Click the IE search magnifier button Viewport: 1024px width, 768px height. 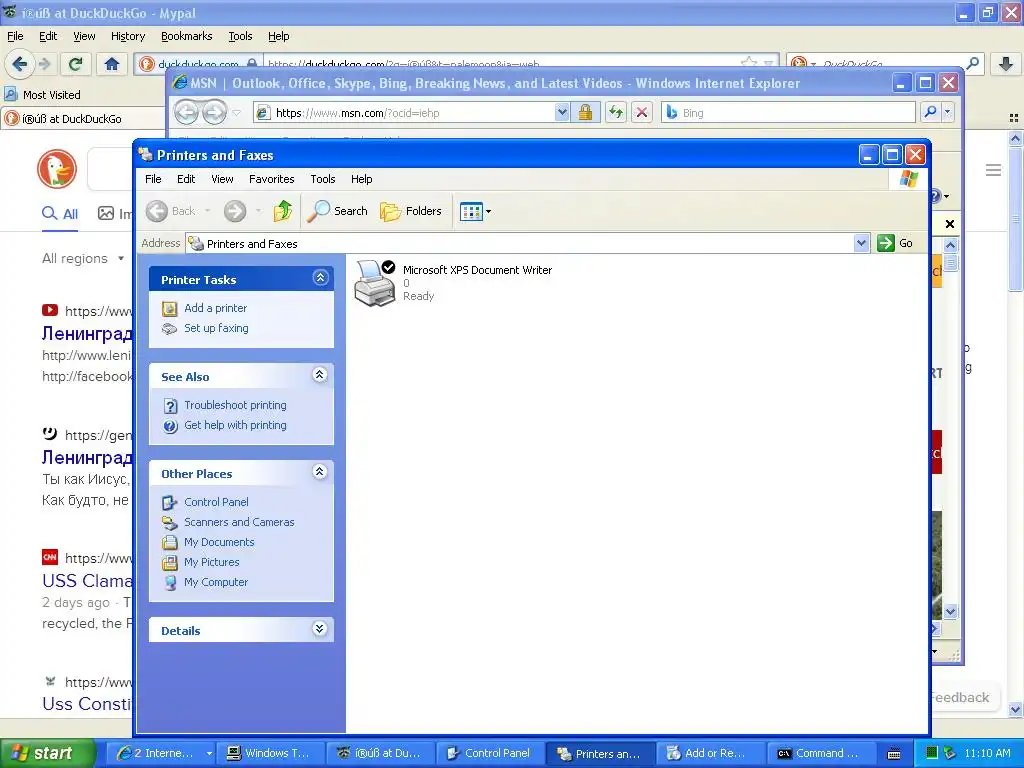931,112
